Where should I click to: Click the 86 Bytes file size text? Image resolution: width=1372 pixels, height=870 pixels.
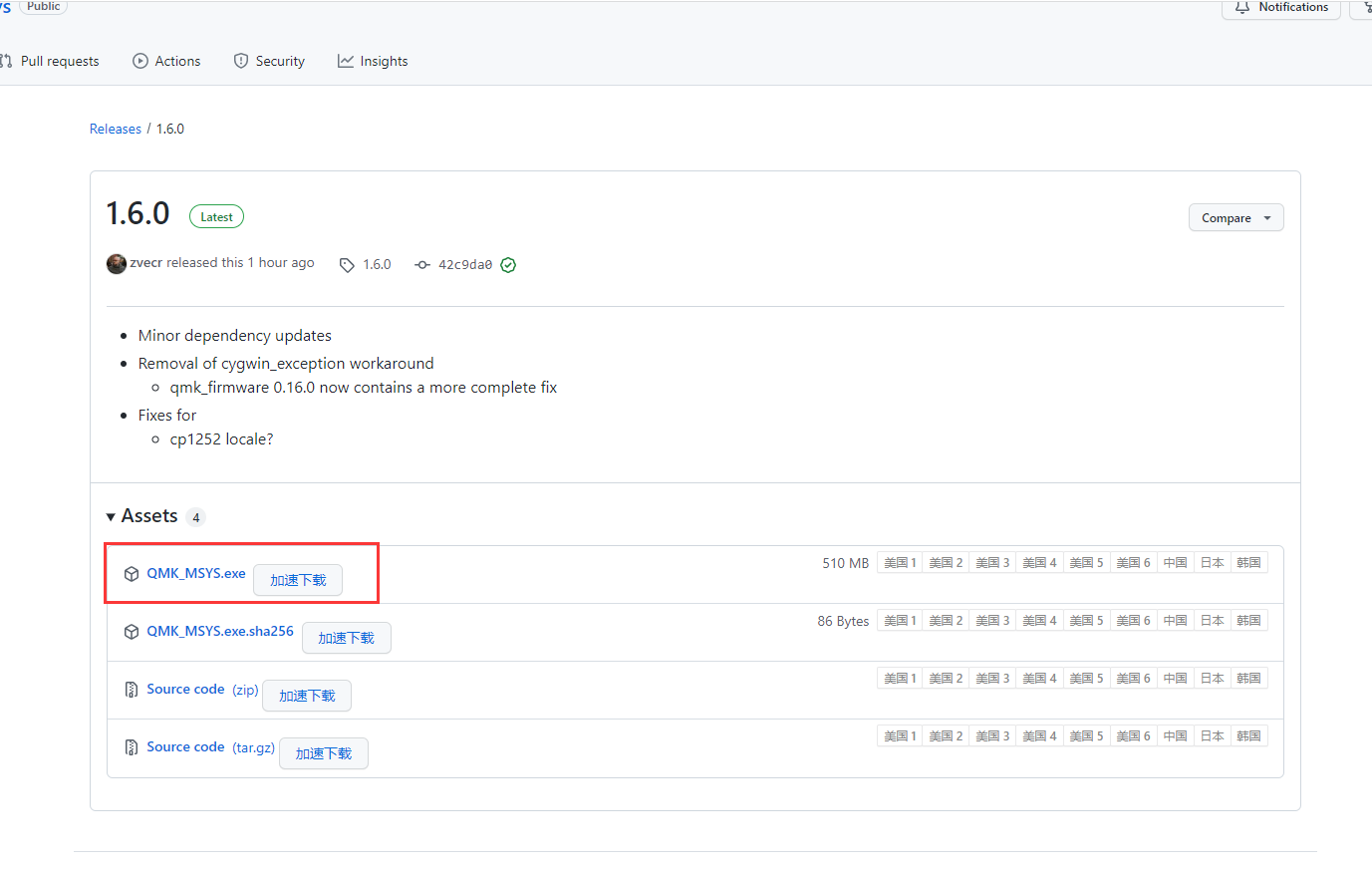(x=843, y=621)
